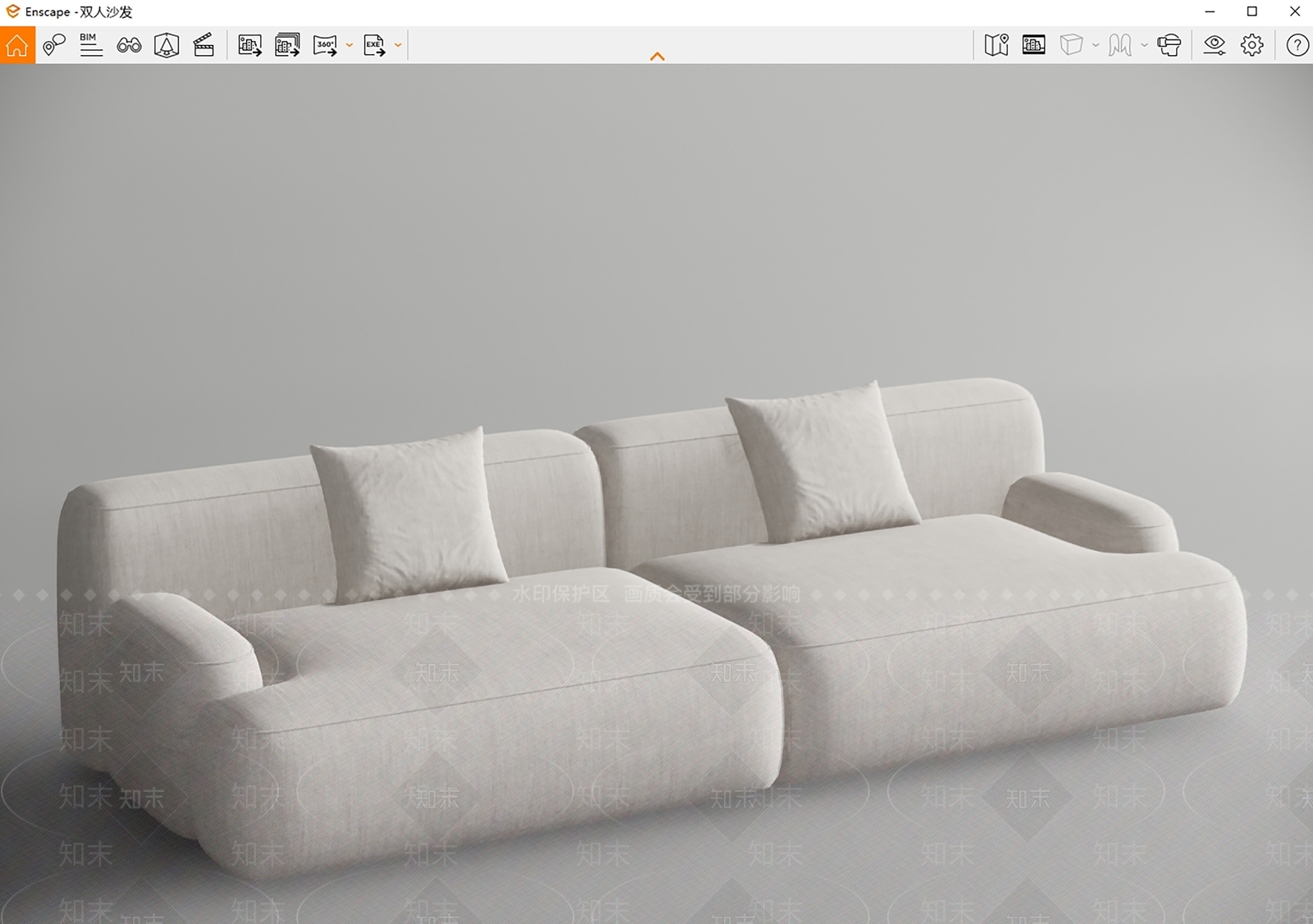Export standalone EXE file

[x=374, y=45]
